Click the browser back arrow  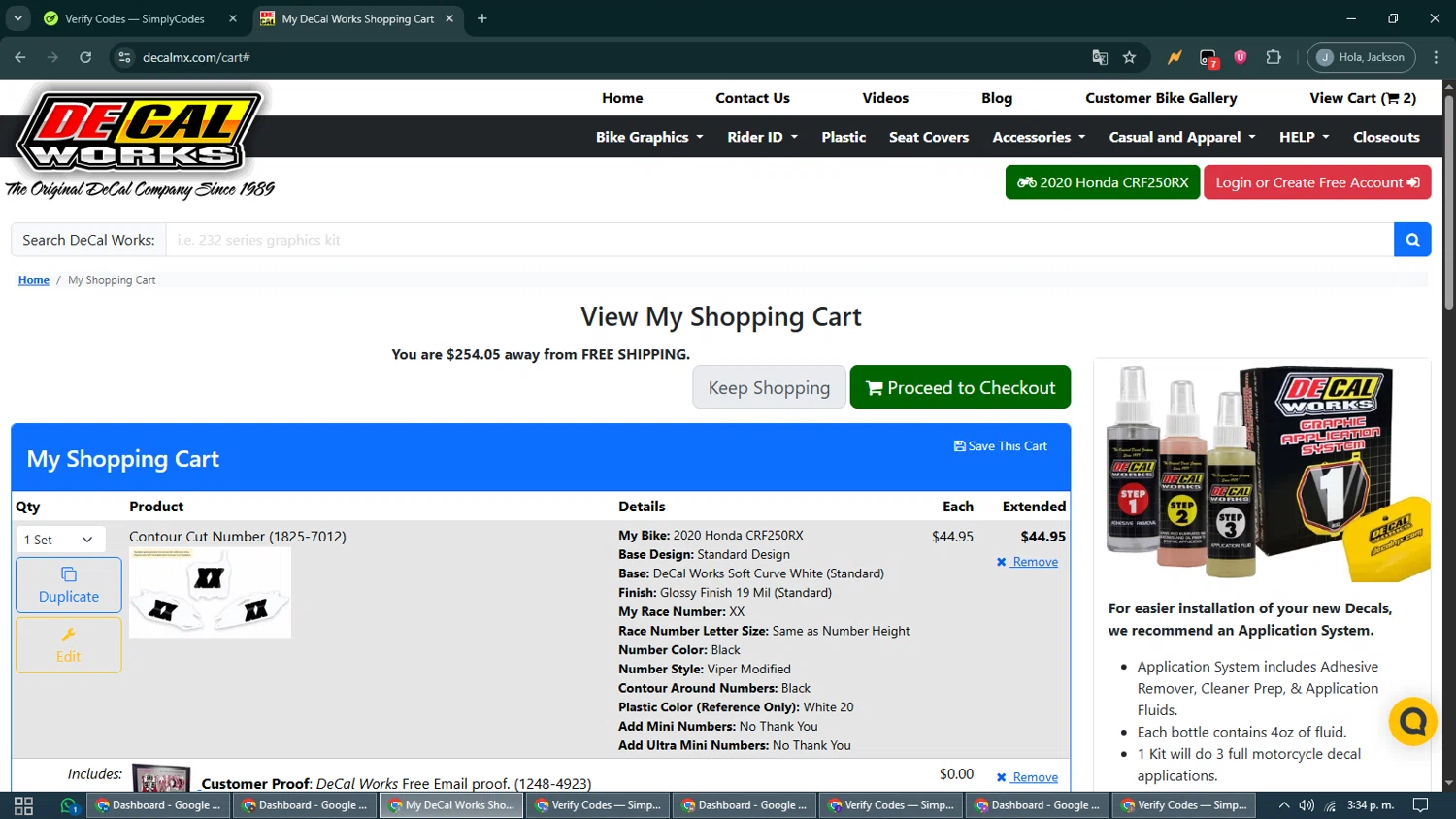pyautogui.click(x=20, y=57)
